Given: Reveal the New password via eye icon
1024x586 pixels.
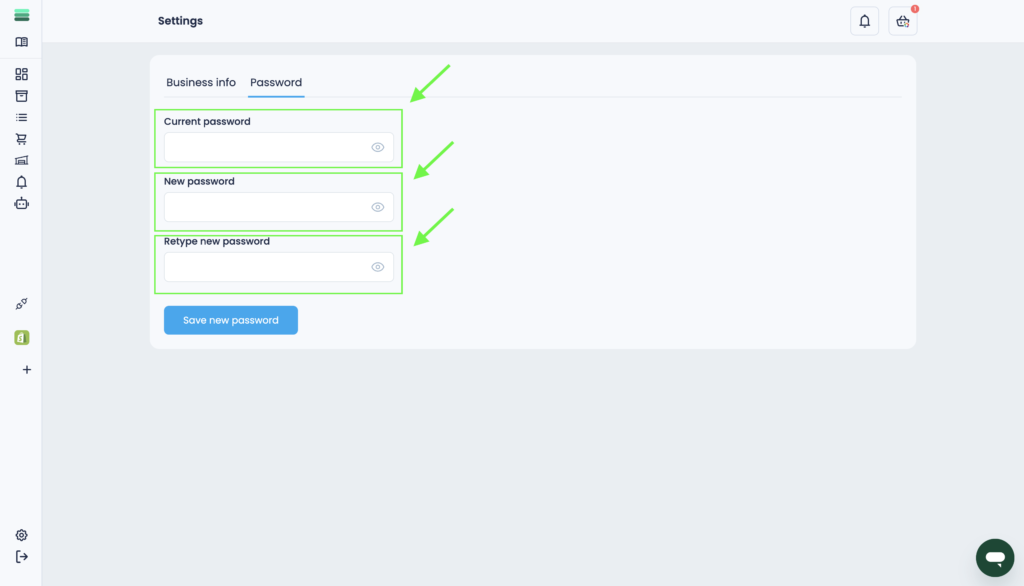Looking at the screenshot, I should 378,207.
